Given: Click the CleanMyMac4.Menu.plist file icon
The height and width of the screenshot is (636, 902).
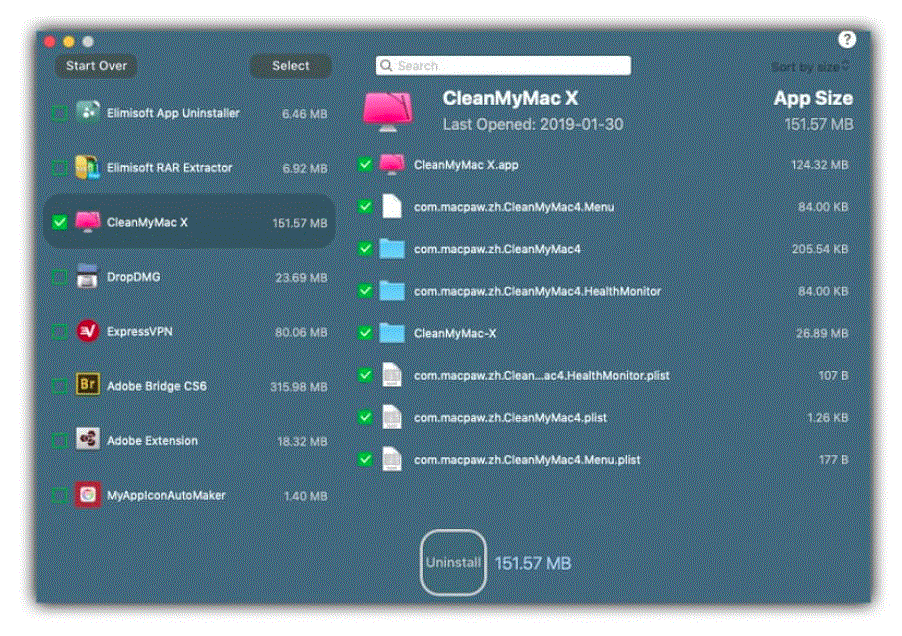Looking at the screenshot, I should click(x=392, y=459).
